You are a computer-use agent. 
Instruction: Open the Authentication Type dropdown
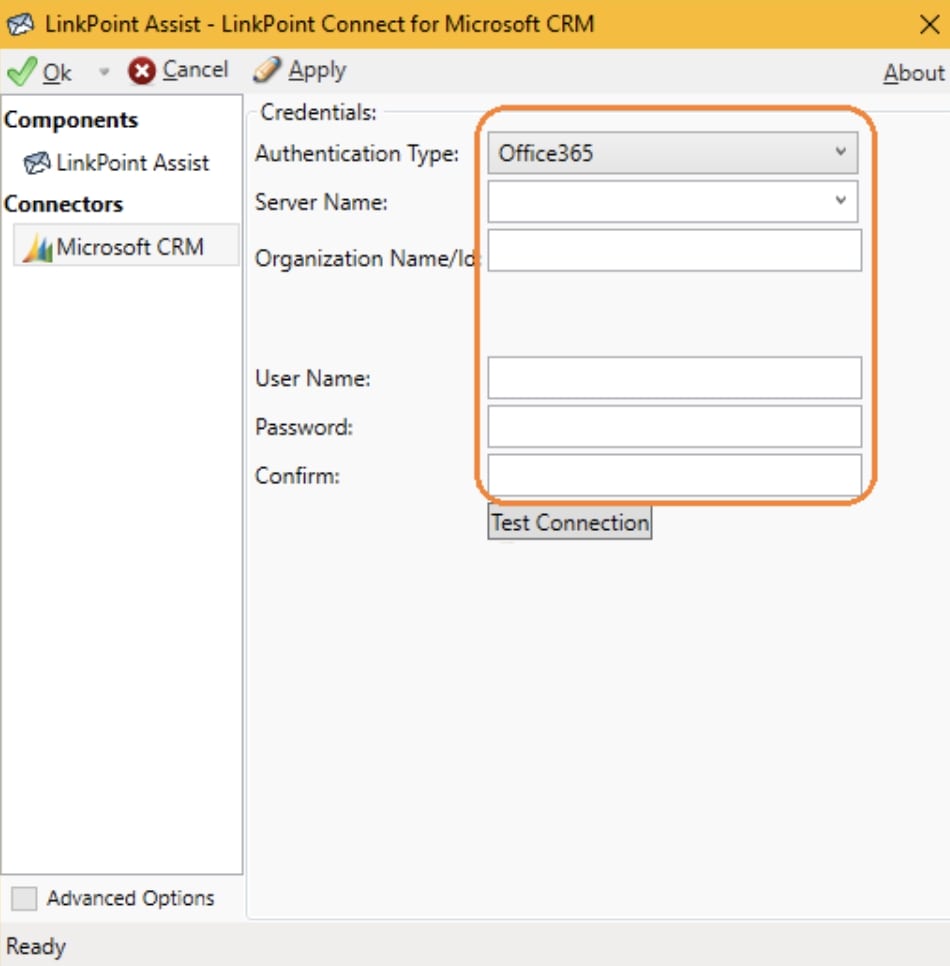pyautogui.click(x=672, y=153)
